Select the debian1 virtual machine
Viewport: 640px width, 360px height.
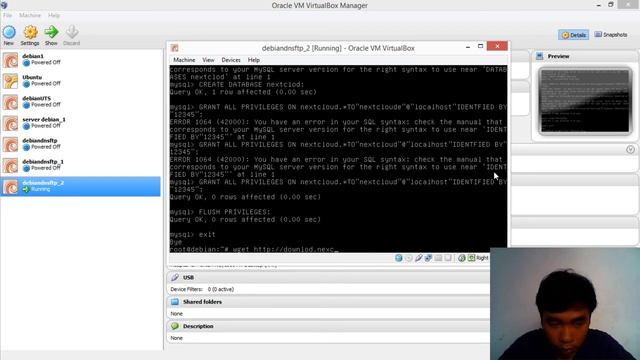click(x=81, y=60)
